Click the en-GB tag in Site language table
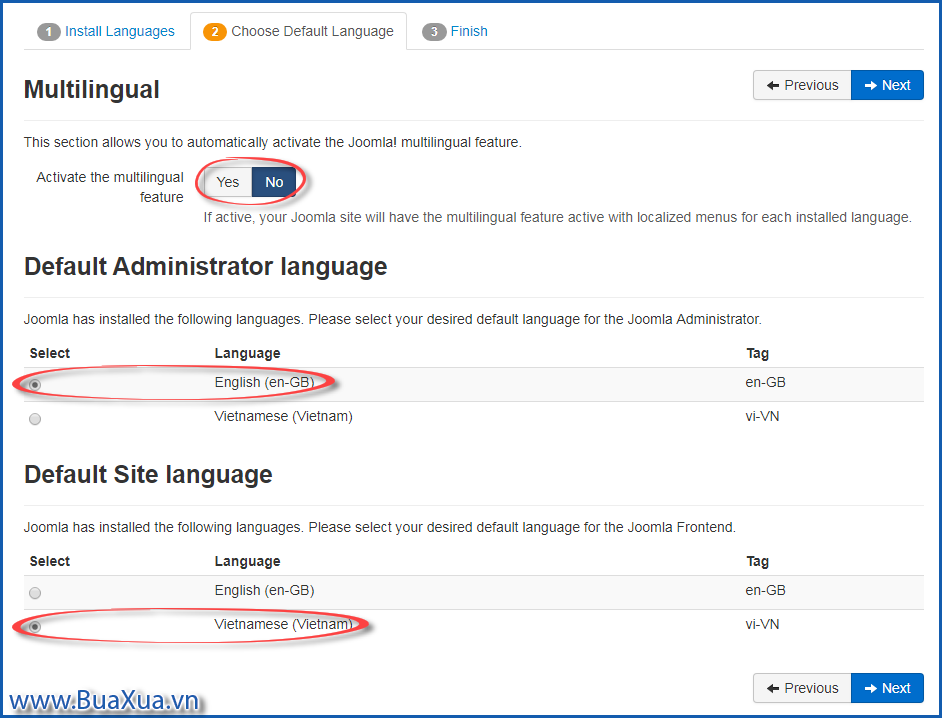Viewport: 942px width, 718px height. [765, 590]
